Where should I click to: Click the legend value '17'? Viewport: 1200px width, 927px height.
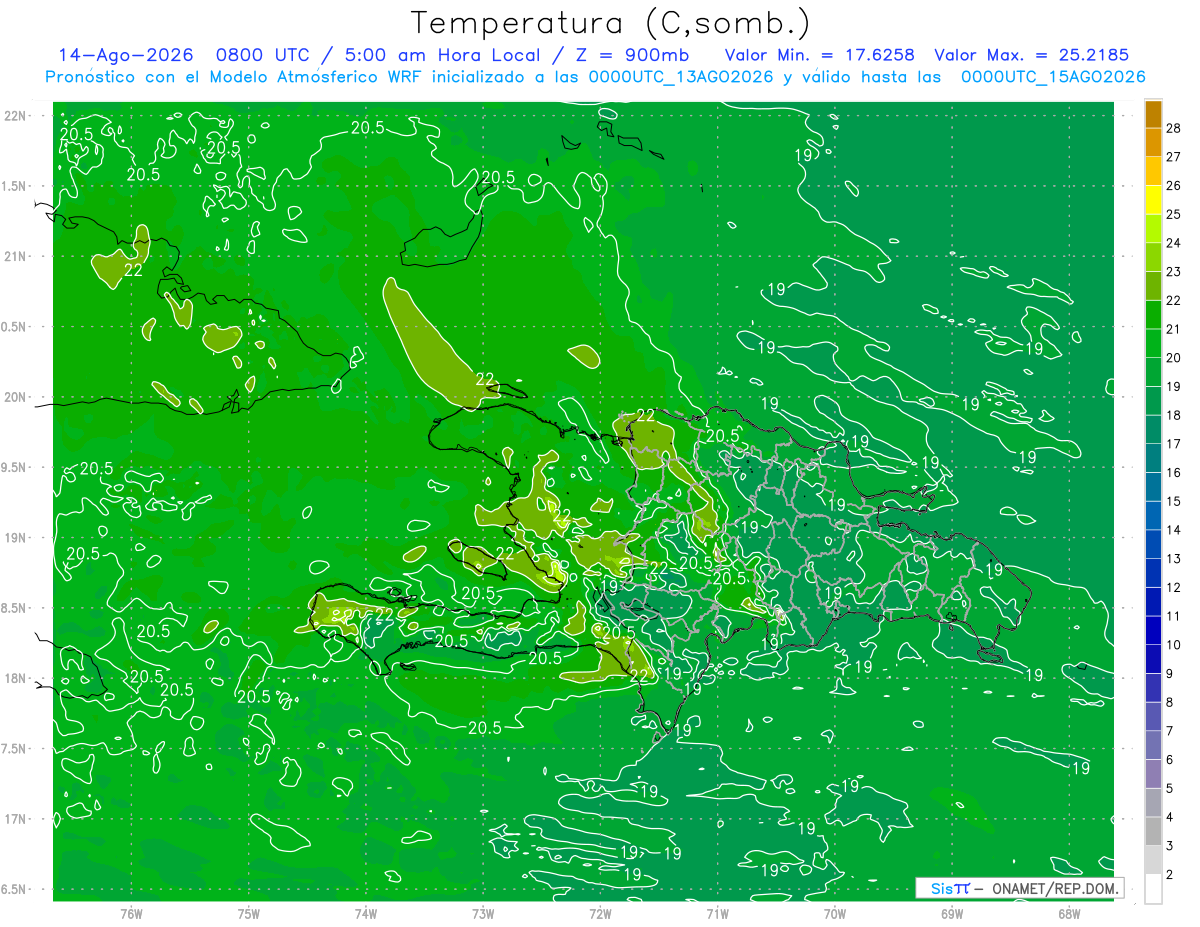pos(1174,444)
